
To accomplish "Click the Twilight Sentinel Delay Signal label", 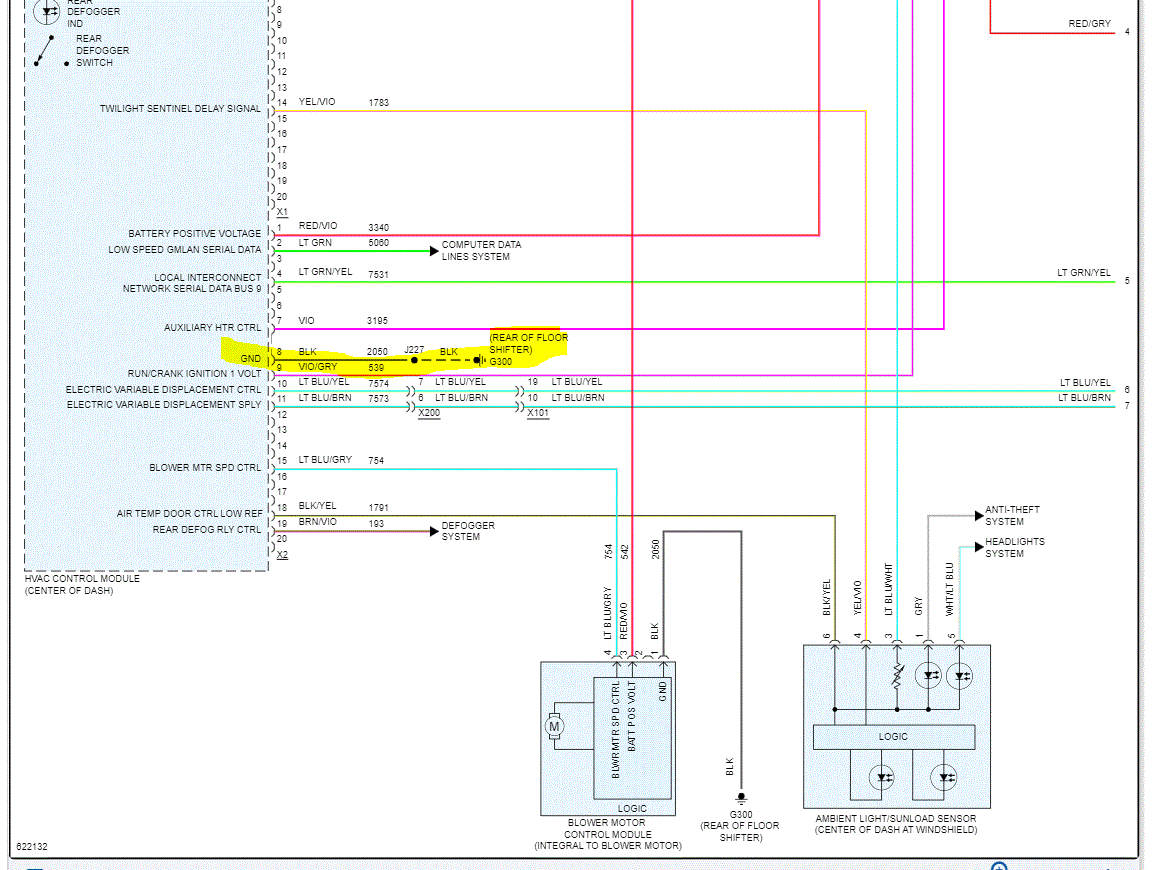I will pos(180,108).
